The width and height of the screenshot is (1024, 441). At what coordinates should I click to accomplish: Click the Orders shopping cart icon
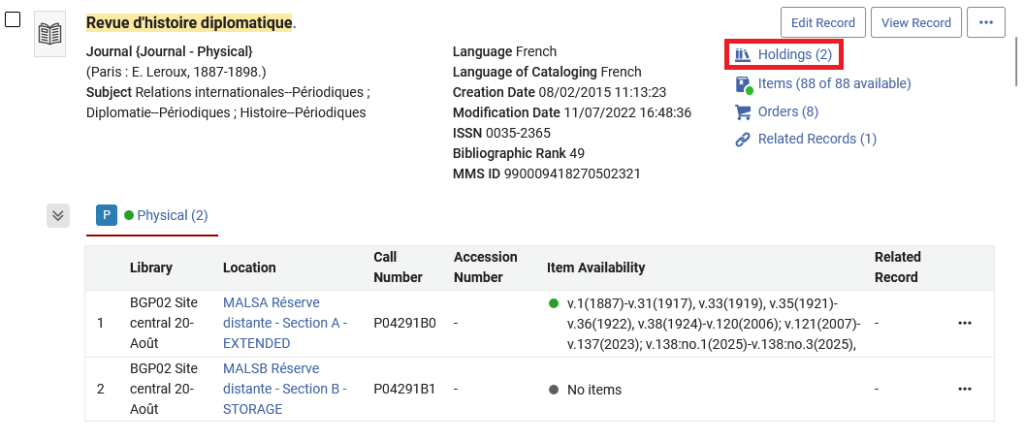pos(742,112)
